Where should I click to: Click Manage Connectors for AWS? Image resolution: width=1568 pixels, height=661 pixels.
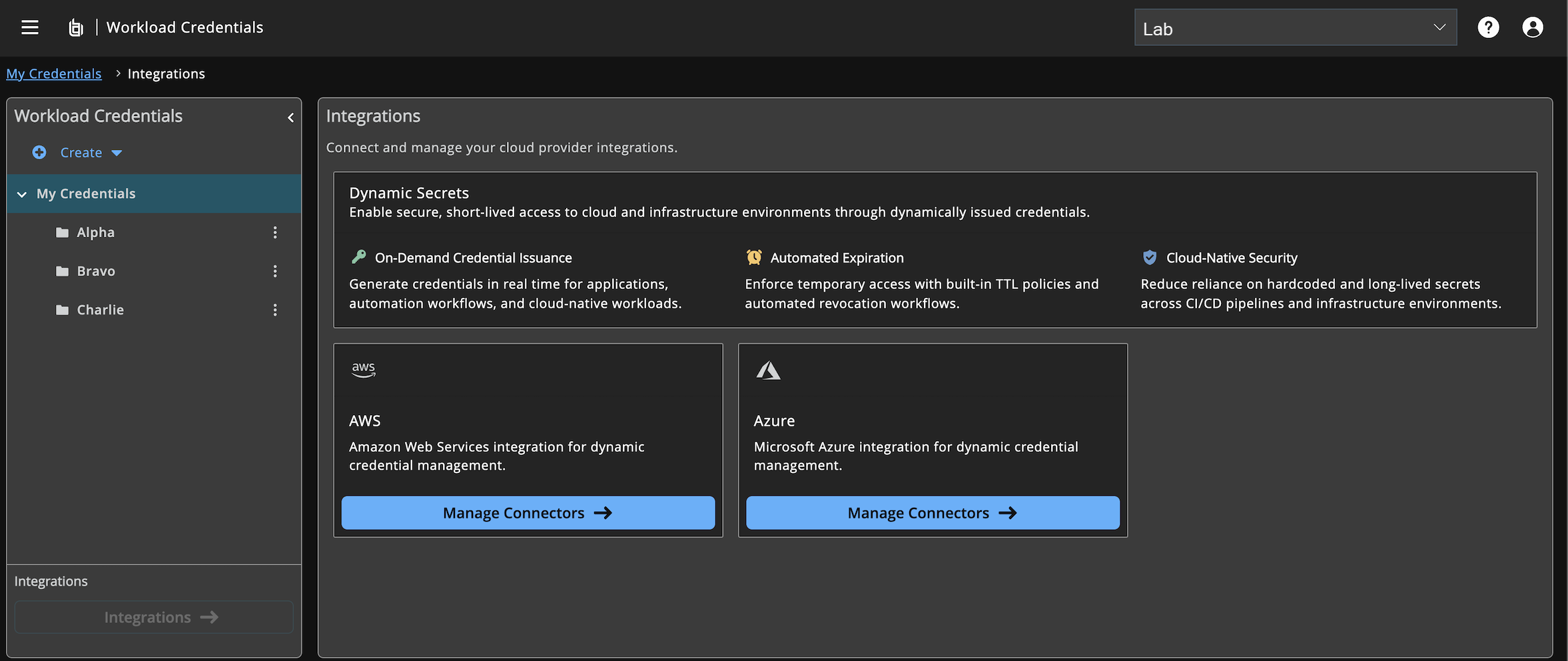[528, 512]
